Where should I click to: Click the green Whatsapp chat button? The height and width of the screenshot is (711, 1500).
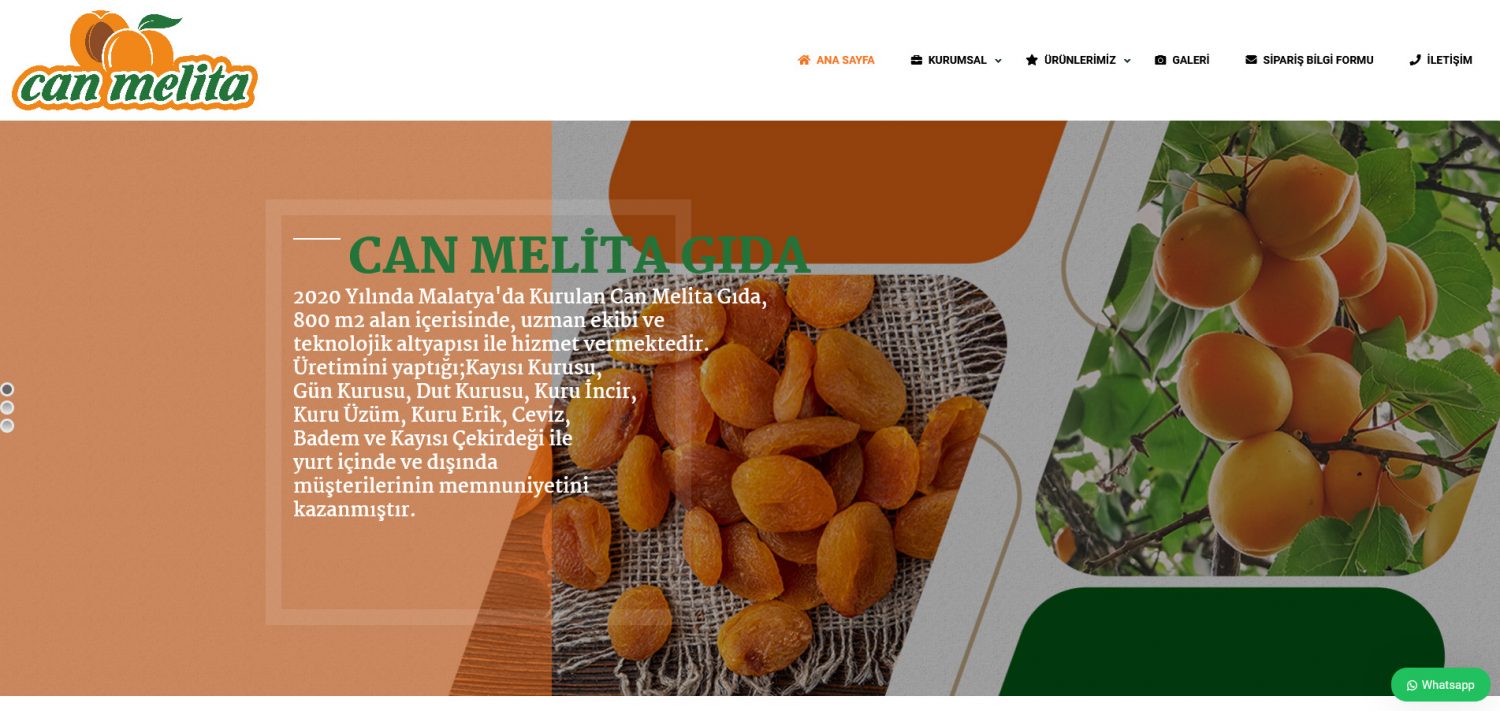tap(1440, 685)
